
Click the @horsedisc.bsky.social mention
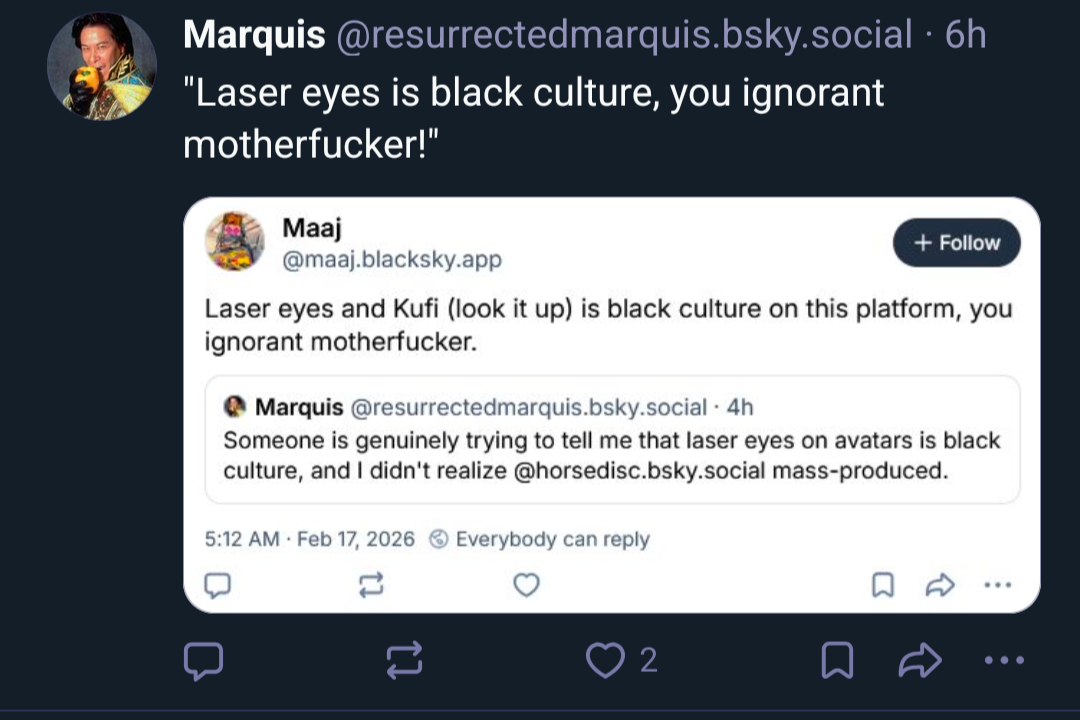[x=639, y=470]
